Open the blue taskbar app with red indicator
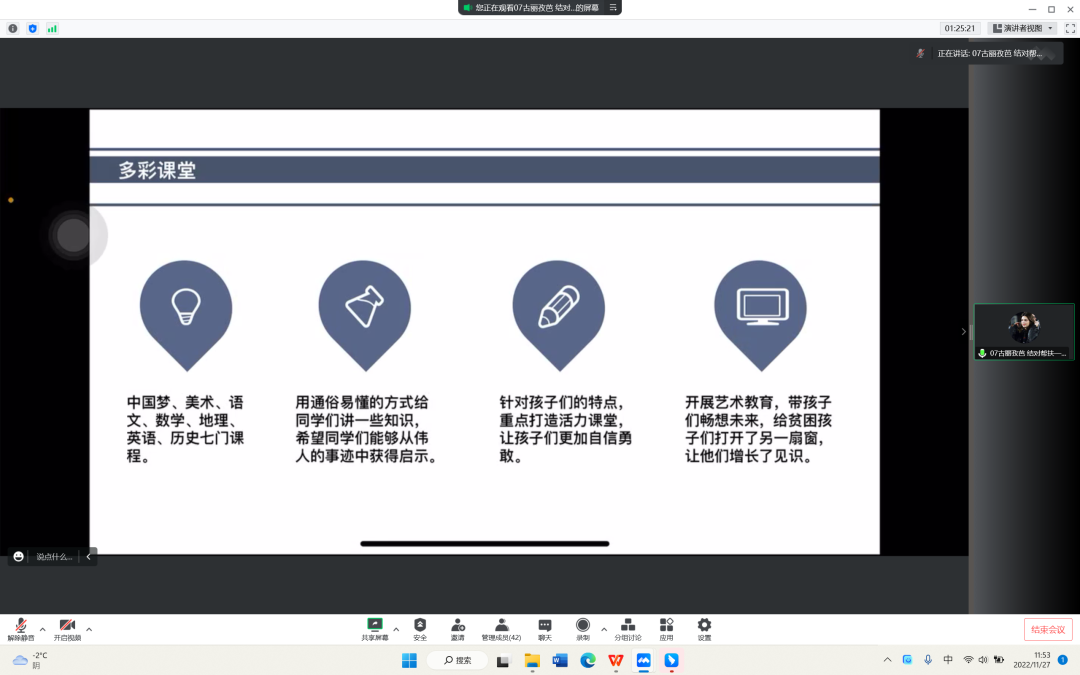Viewport: 1080px width, 675px height. coord(672,661)
